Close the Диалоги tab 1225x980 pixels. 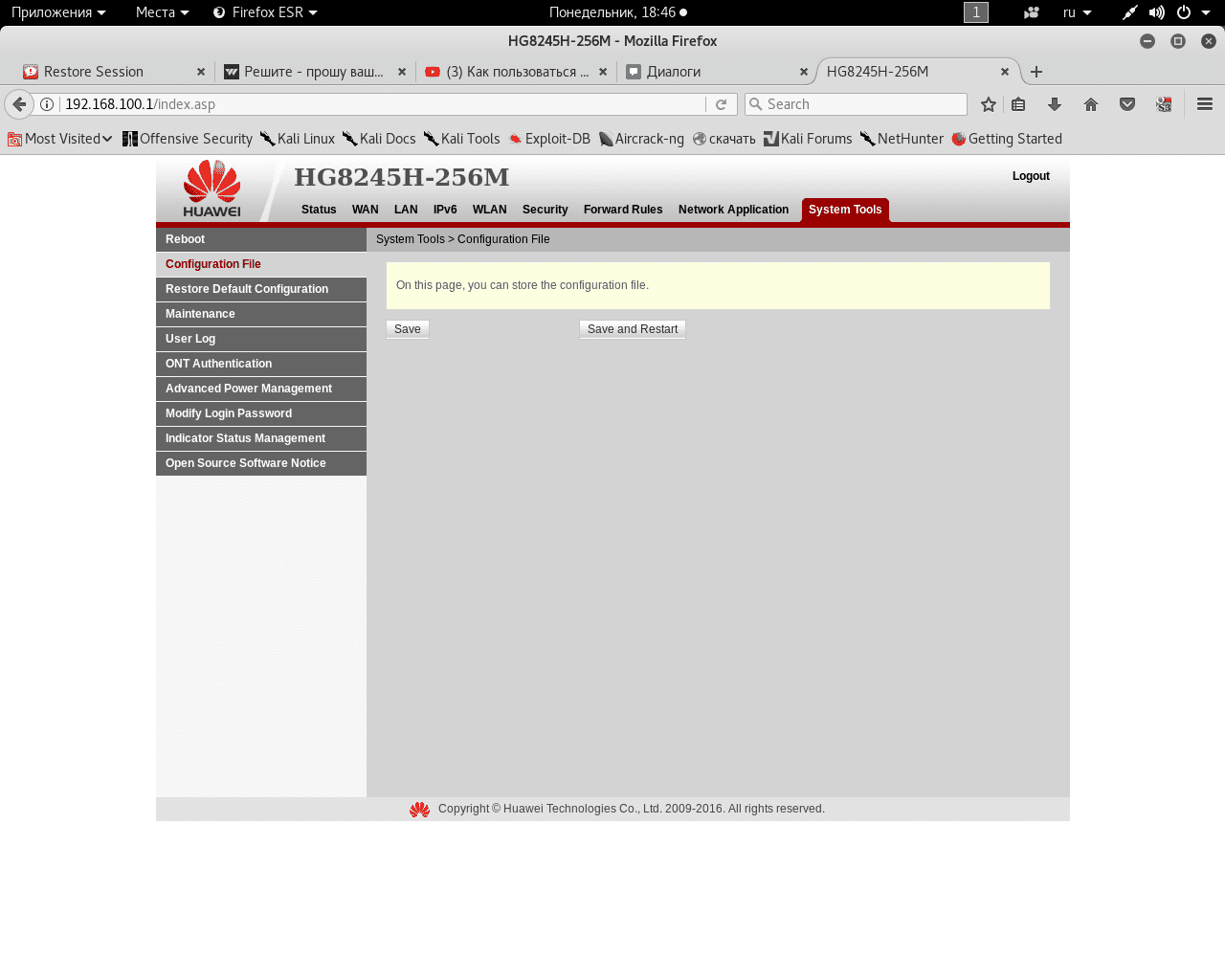tap(804, 72)
